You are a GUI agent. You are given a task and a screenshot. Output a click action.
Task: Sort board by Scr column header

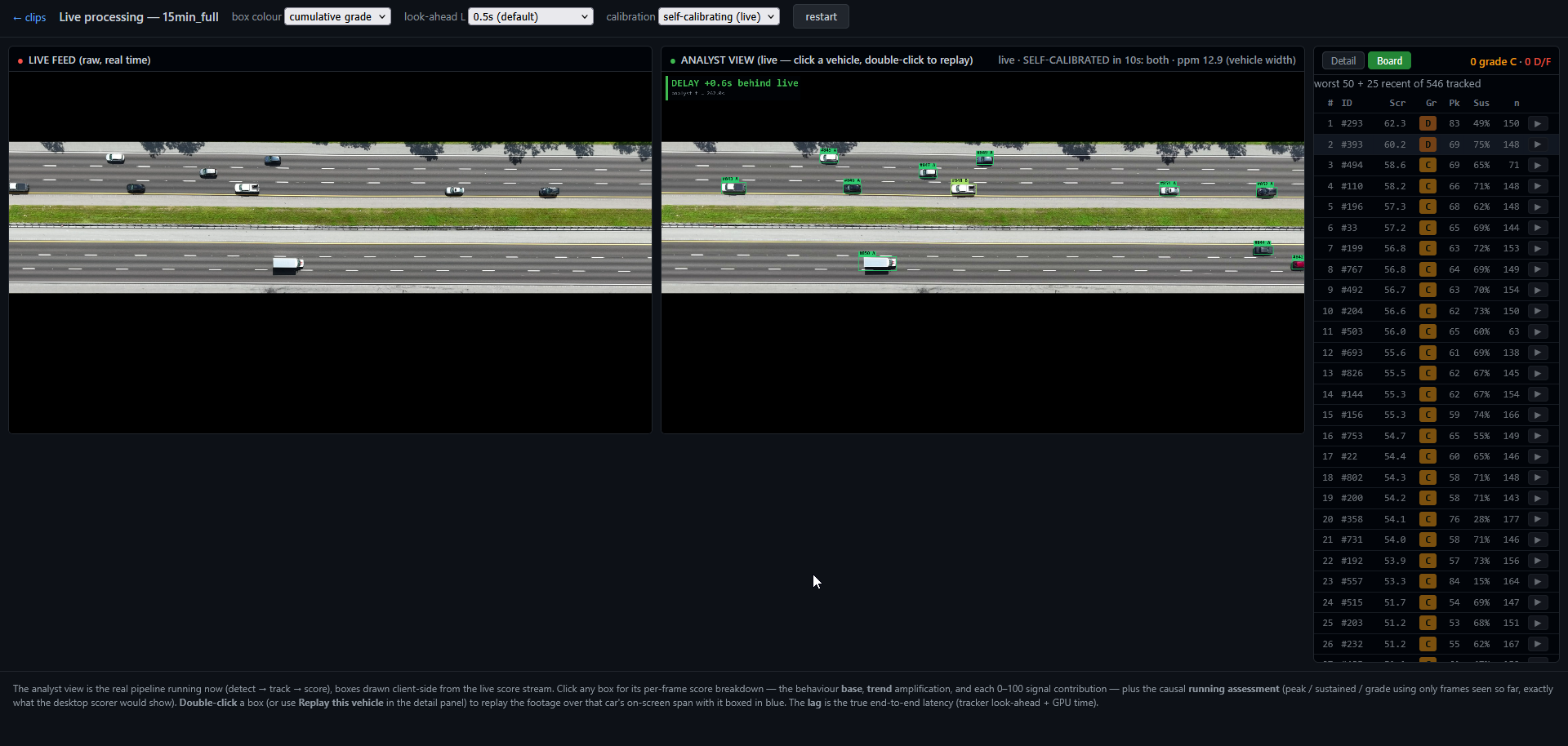point(1397,103)
